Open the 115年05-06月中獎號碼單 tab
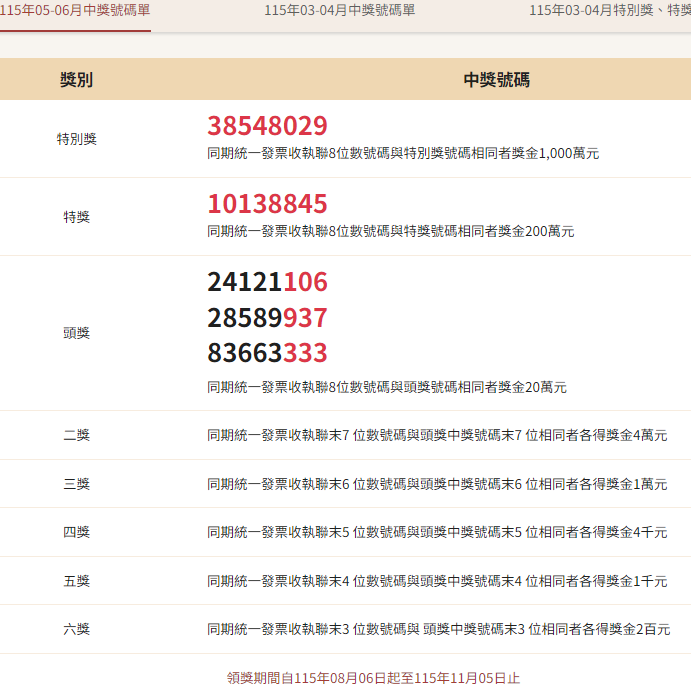This screenshot has width=691, height=690. coord(75,10)
